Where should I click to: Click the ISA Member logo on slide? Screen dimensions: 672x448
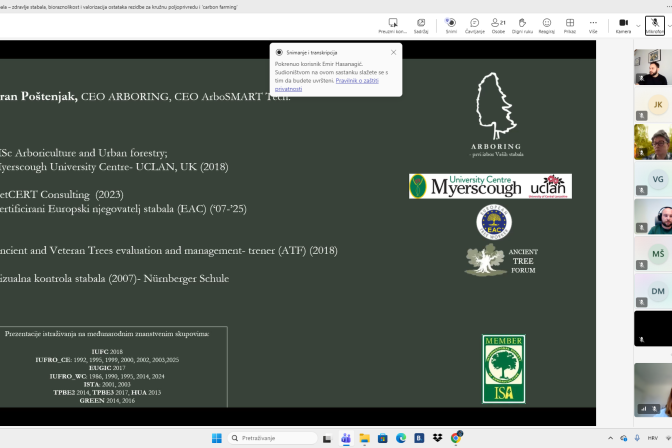coord(504,369)
